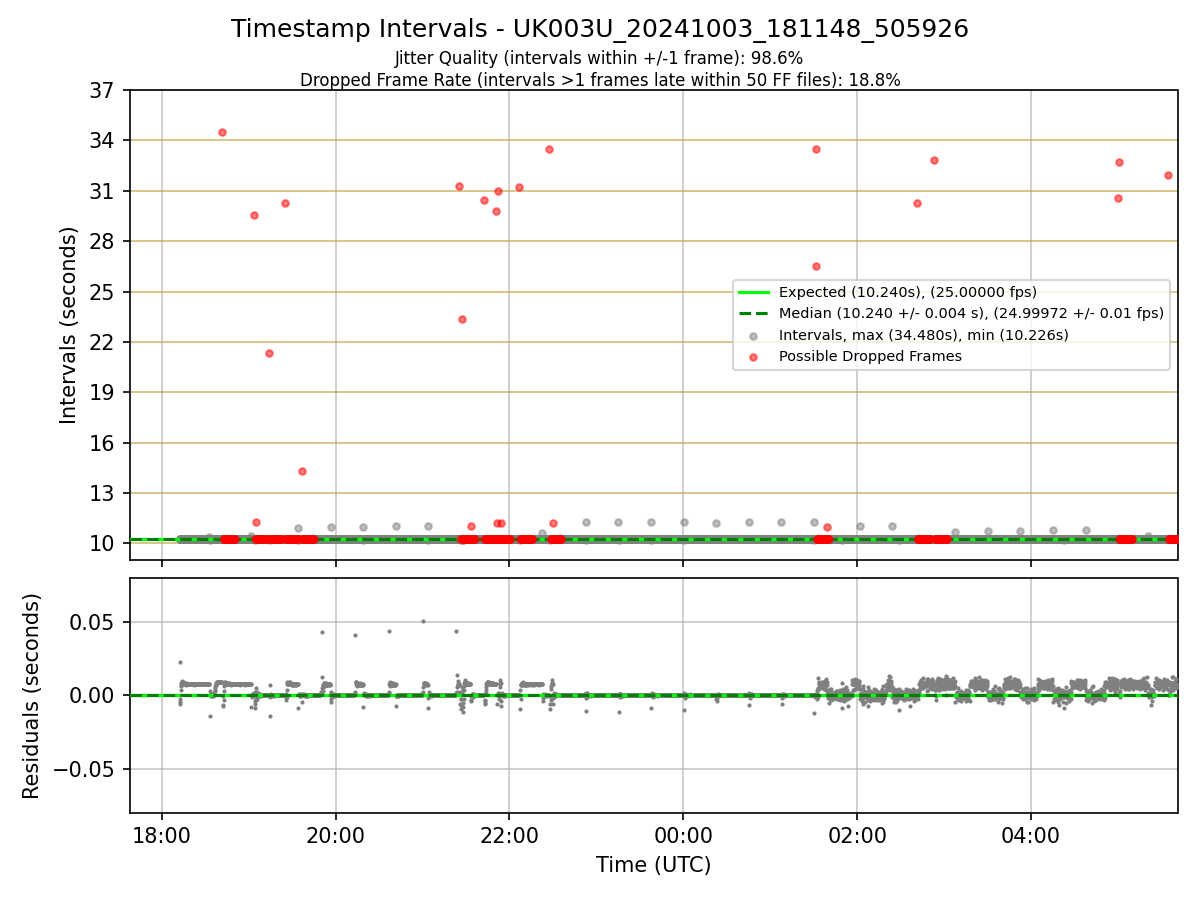Click the red point near 23 seconds
Image resolution: width=1200 pixels, height=900 pixels.
tap(462, 319)
